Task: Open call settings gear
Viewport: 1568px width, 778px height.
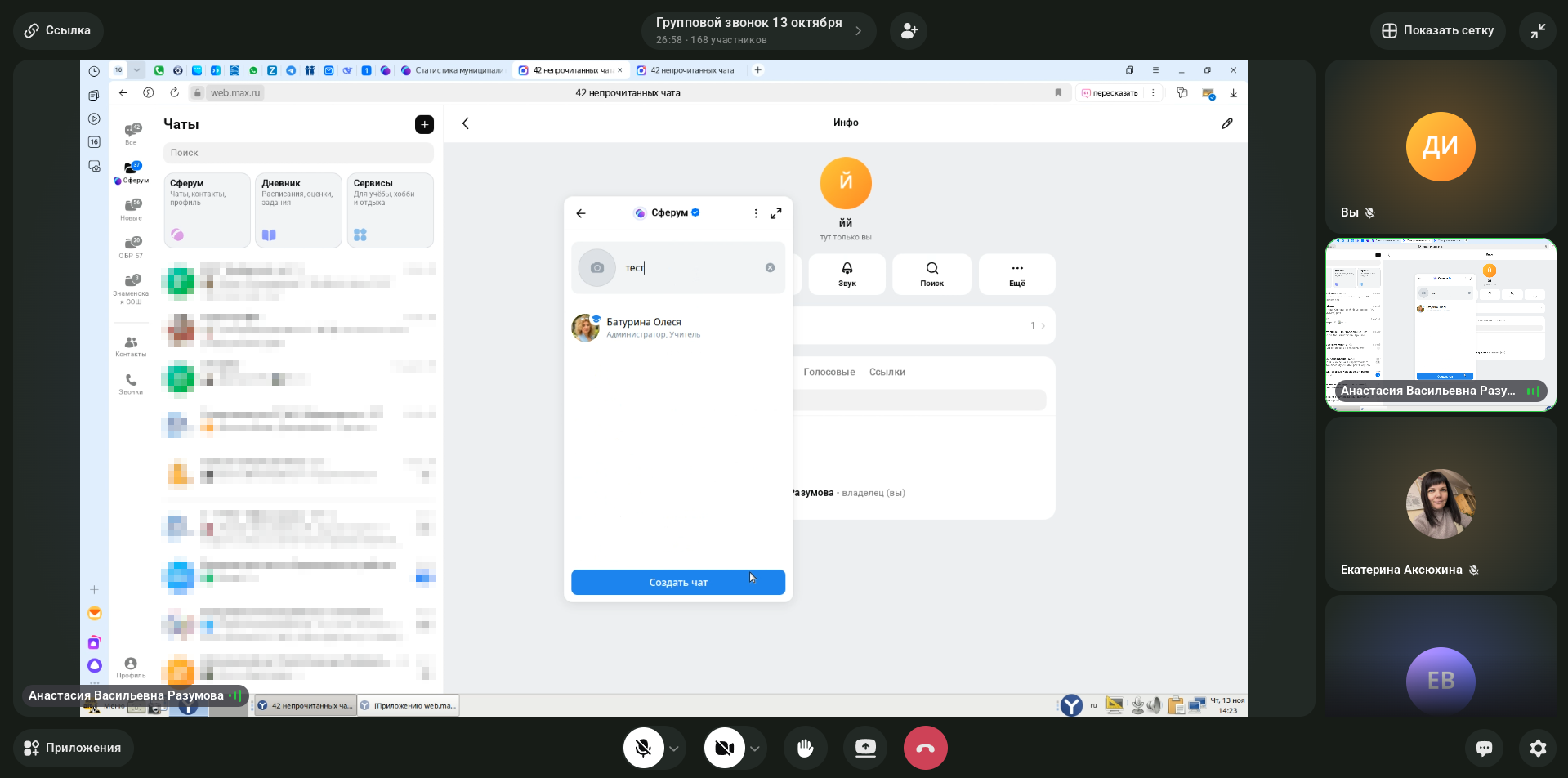Action: click(1538, 748)
